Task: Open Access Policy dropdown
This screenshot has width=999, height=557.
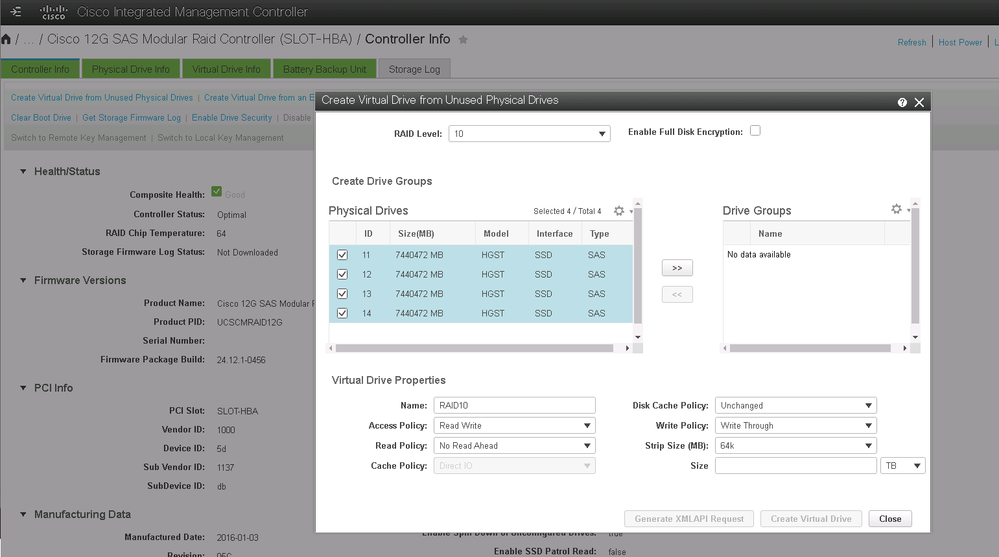Action: click(514, 425)
